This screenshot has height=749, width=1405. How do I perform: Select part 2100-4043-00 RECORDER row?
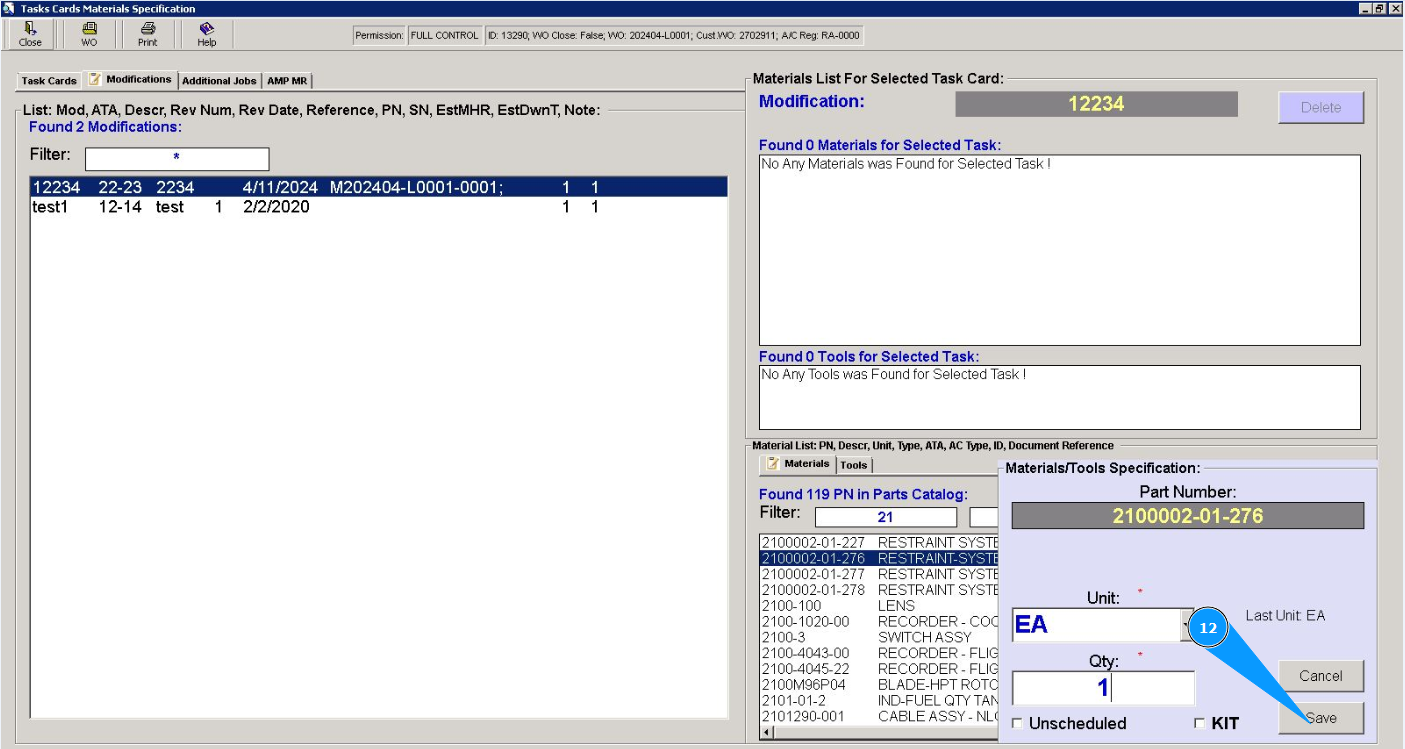(879, 653)
